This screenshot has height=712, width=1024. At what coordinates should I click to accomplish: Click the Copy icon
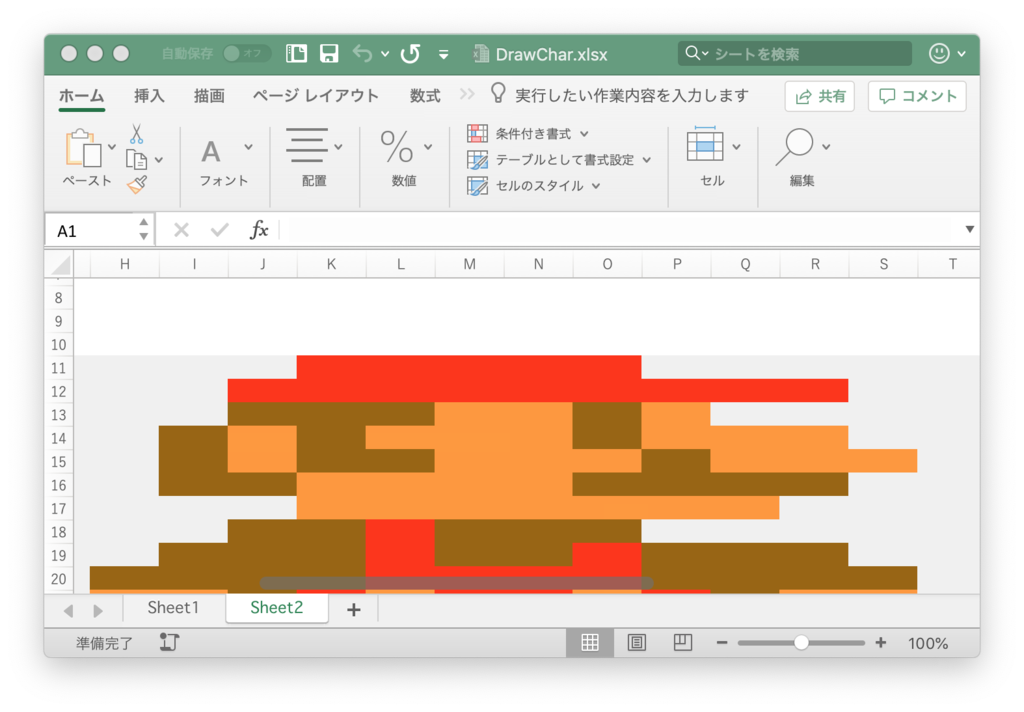(x=136, y=159)
